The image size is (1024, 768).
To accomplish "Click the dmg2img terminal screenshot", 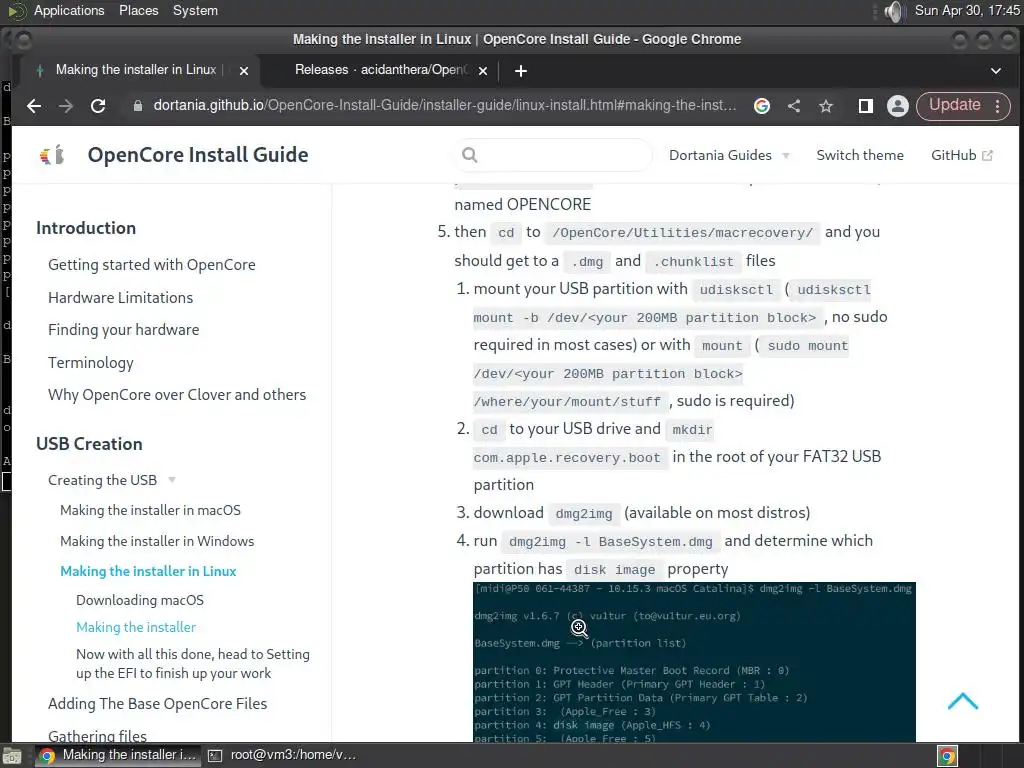I will click(x=694, y=662).
